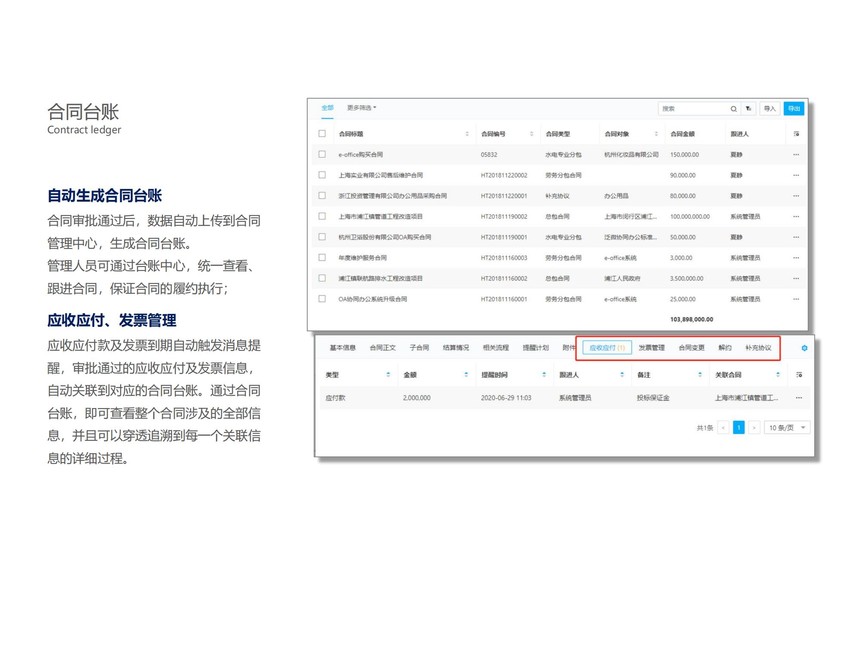
Task: Click the blue settings gear icon
Action: 804,348
